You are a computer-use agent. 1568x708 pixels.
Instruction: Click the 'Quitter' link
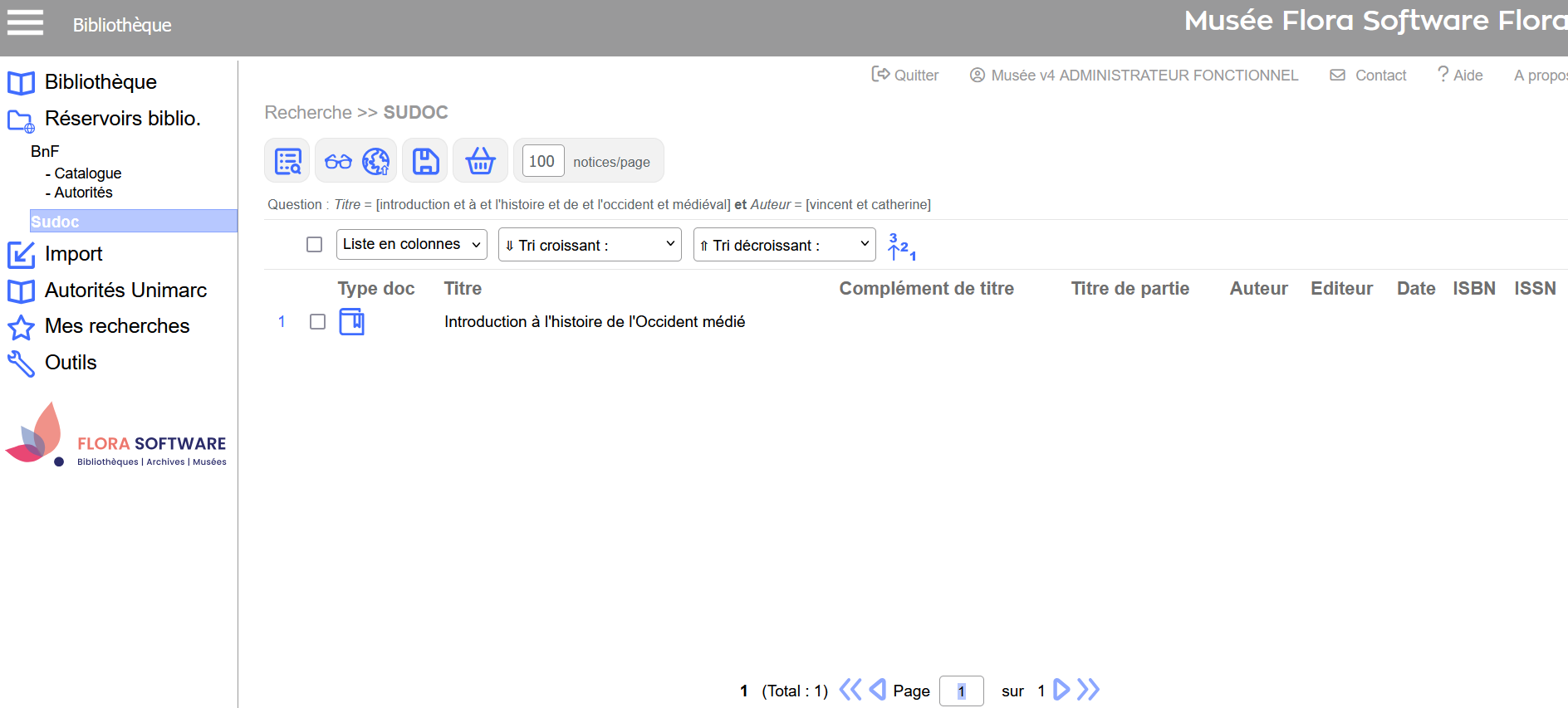(x=905, y=76)
